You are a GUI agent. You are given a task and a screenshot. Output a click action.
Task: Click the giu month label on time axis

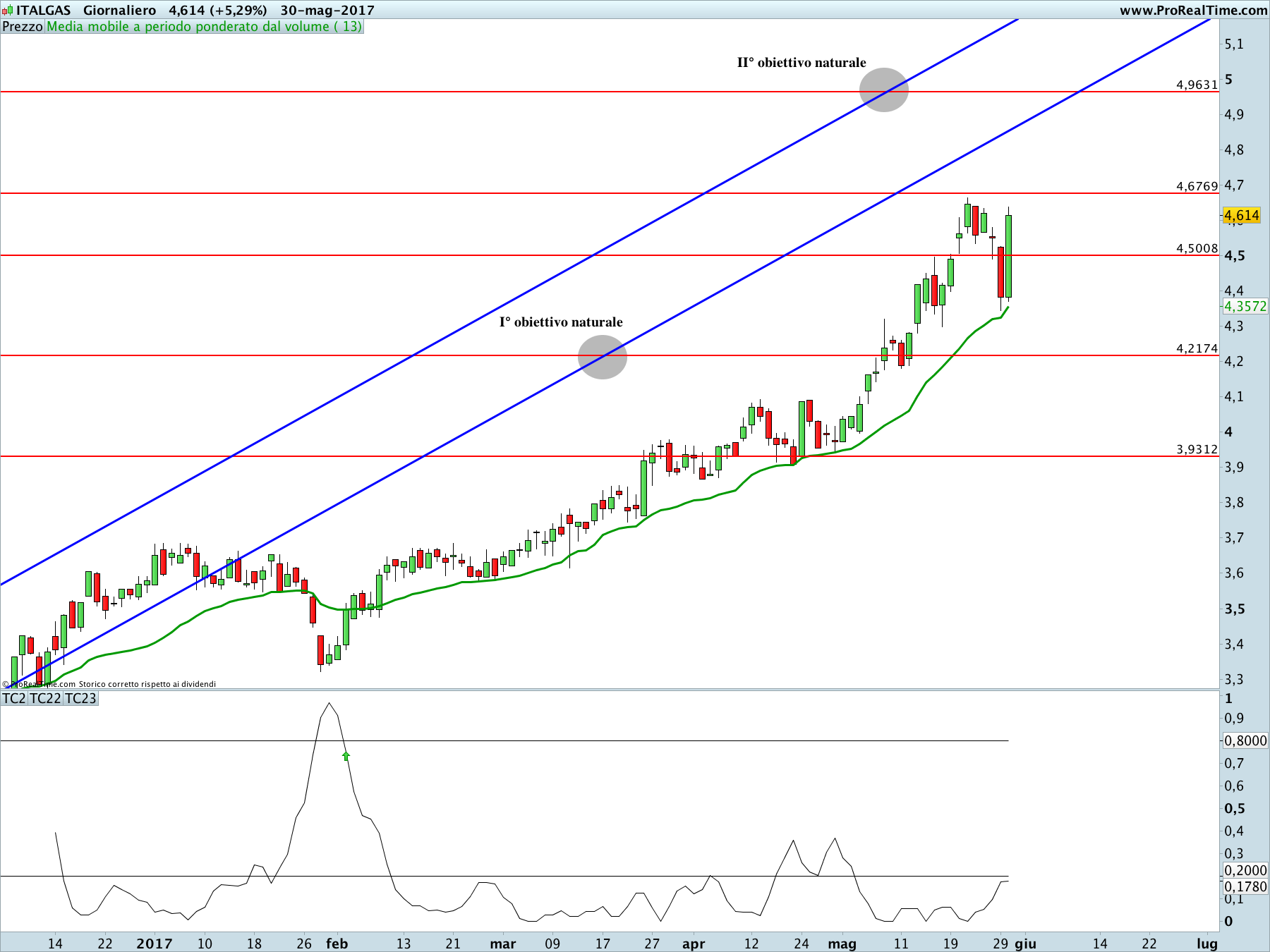point(1025,944)
